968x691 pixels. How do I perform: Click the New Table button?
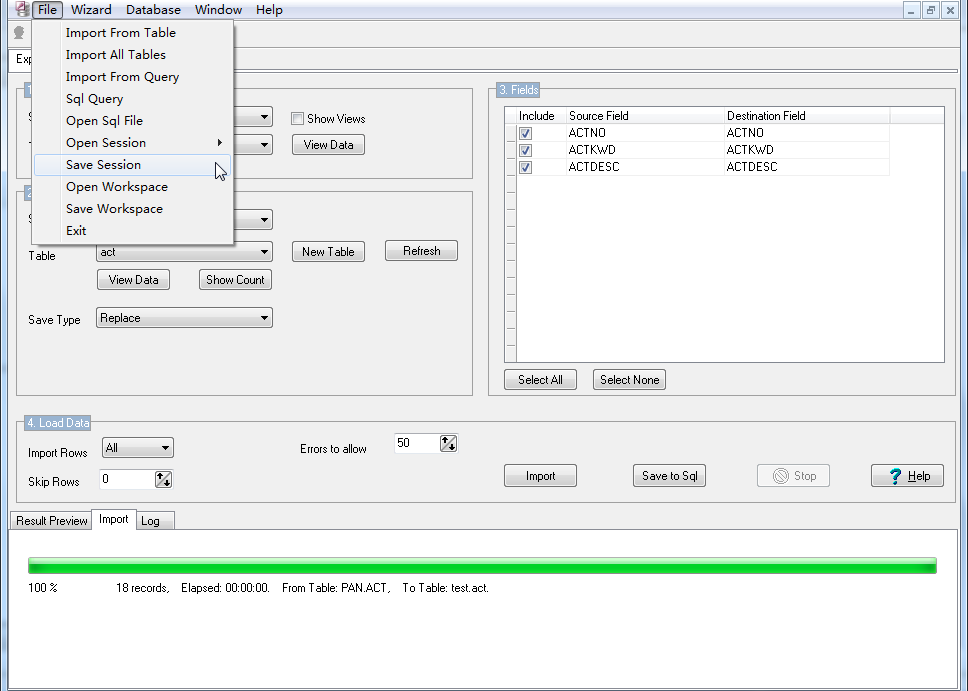328,251
